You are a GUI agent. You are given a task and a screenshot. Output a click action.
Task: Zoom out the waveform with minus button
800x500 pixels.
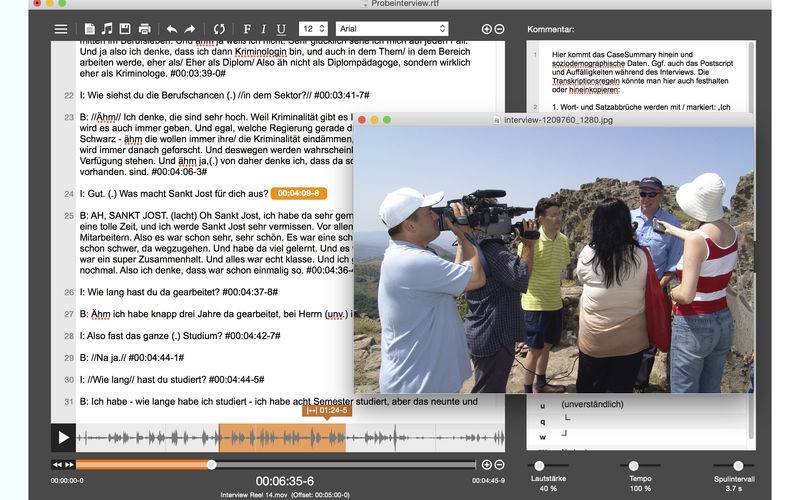[499, 464]
